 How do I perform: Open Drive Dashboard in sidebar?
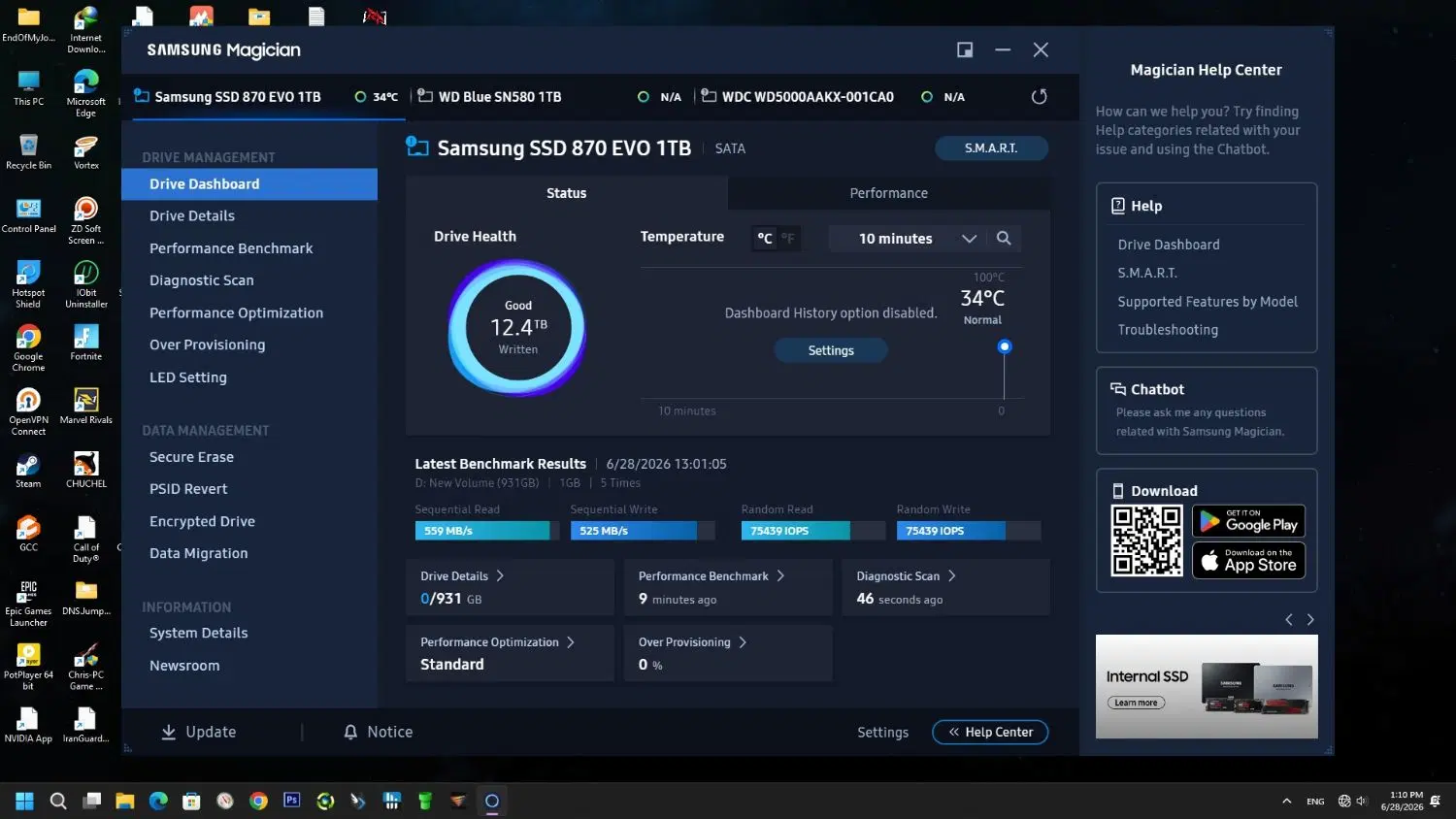point(249,184)
